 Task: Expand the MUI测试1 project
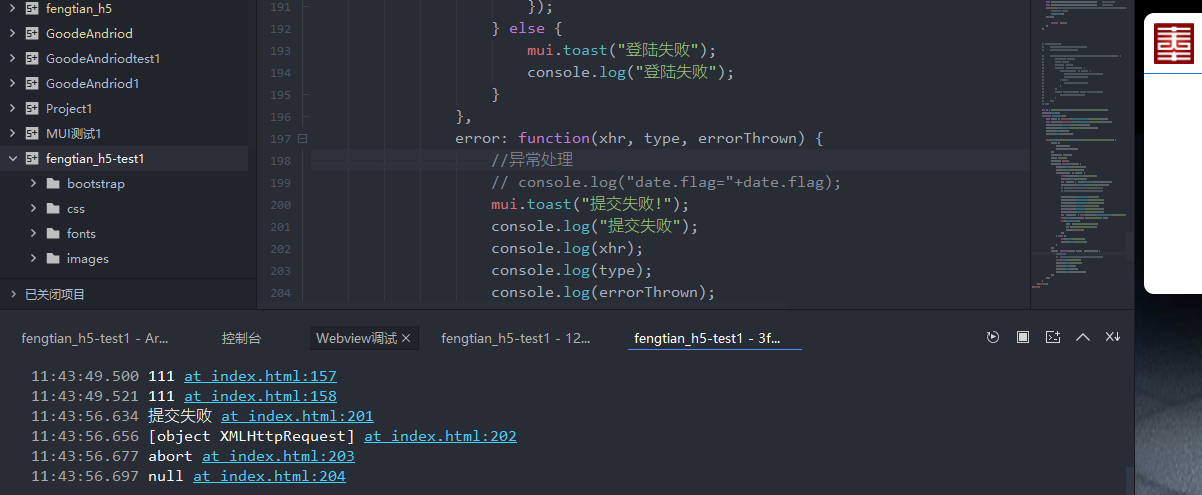[12, 133]
